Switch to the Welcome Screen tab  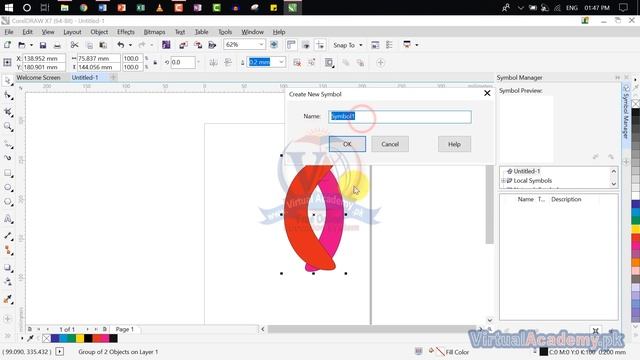[x=38, y=77]
